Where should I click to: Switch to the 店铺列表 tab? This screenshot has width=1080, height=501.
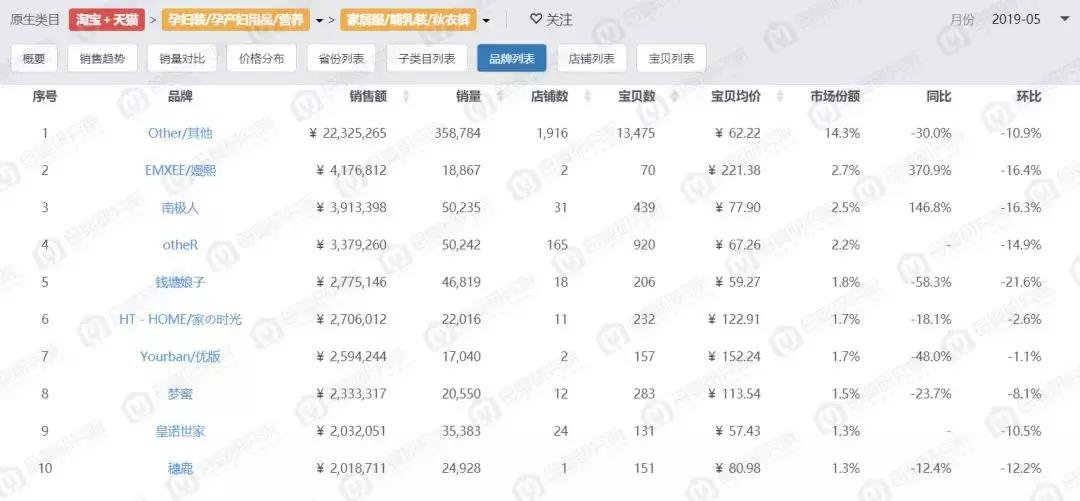click(x=592, y=59)
